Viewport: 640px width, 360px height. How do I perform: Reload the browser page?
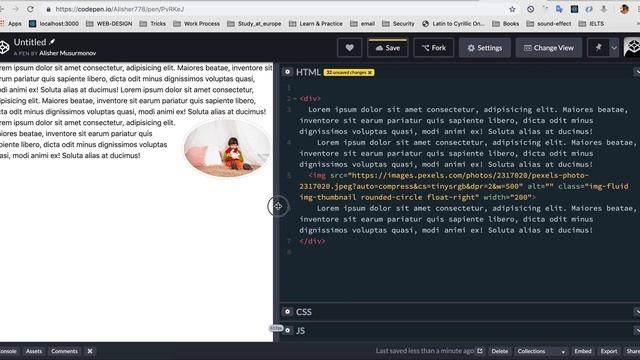(x=30, y=9)
